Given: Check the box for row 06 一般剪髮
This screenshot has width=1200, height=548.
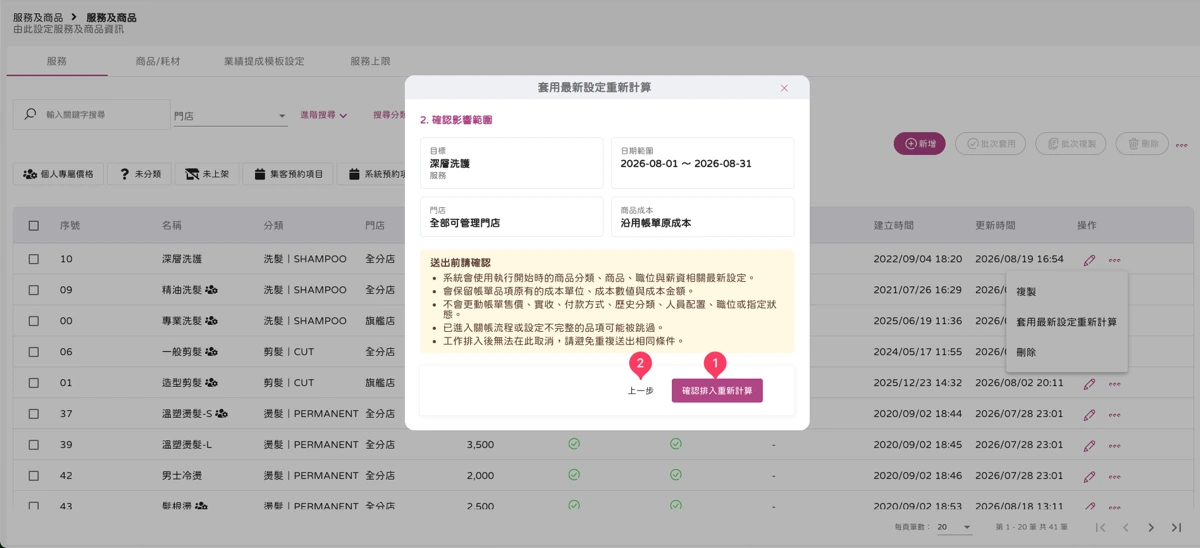Looking at the screenshot, I should [x=34, y=352].
